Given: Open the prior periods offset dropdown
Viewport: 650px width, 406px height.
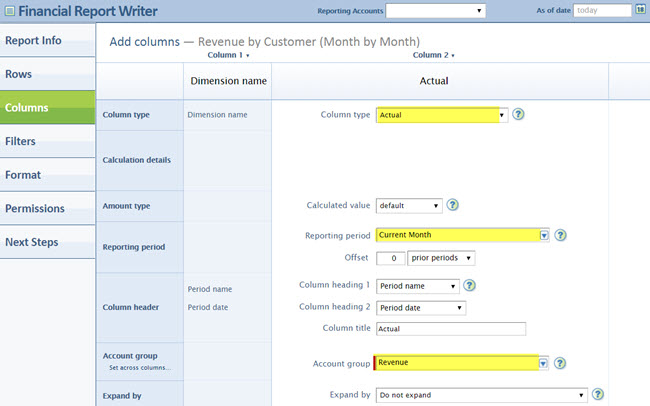Looking at the screenshot, I should point(442,258).
